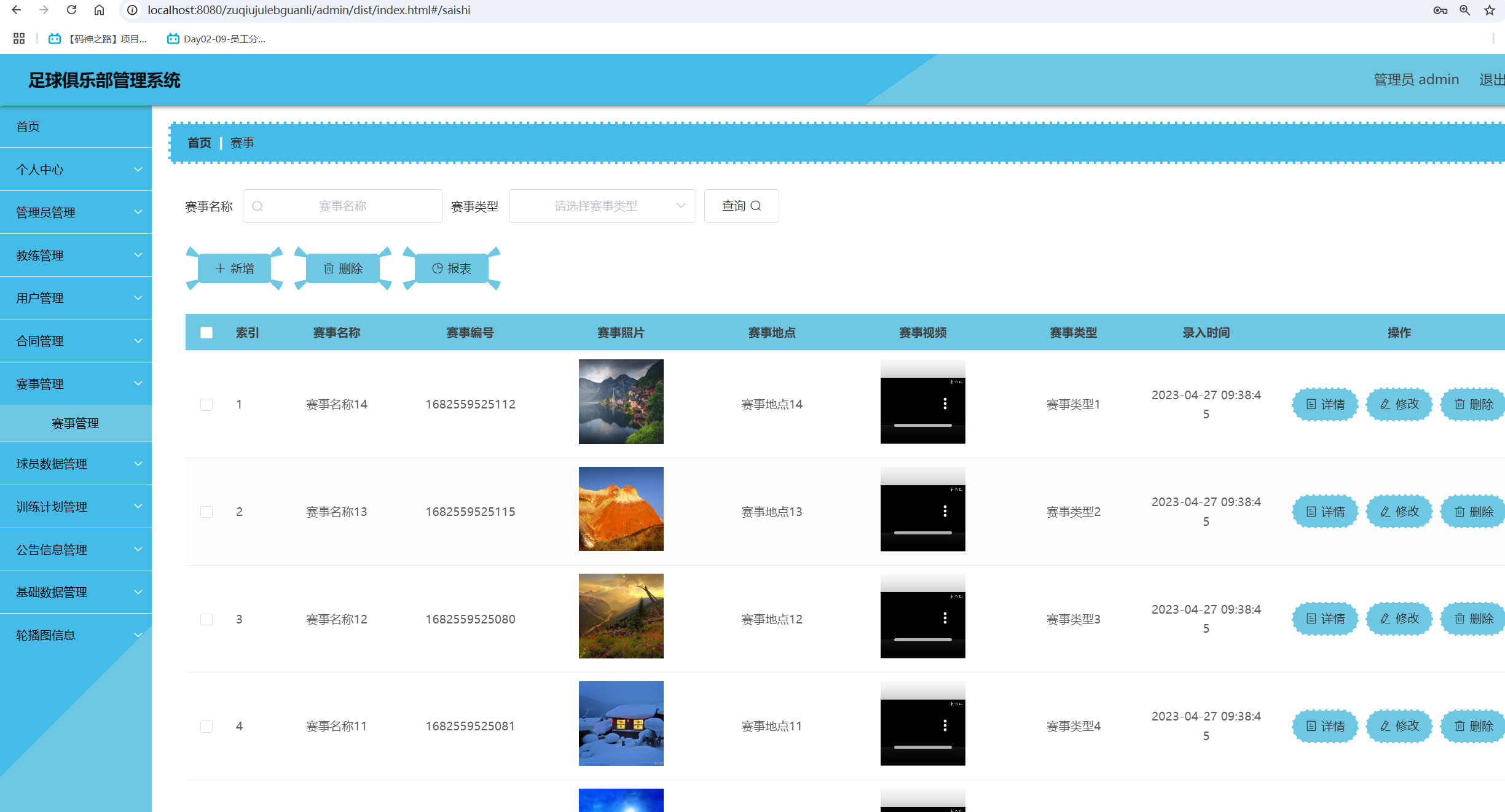The height and width of the screenshot is (812, 1505).
Task: Expand 球员数据管理 sidebar menu
Action: click(x=76, y=464)
